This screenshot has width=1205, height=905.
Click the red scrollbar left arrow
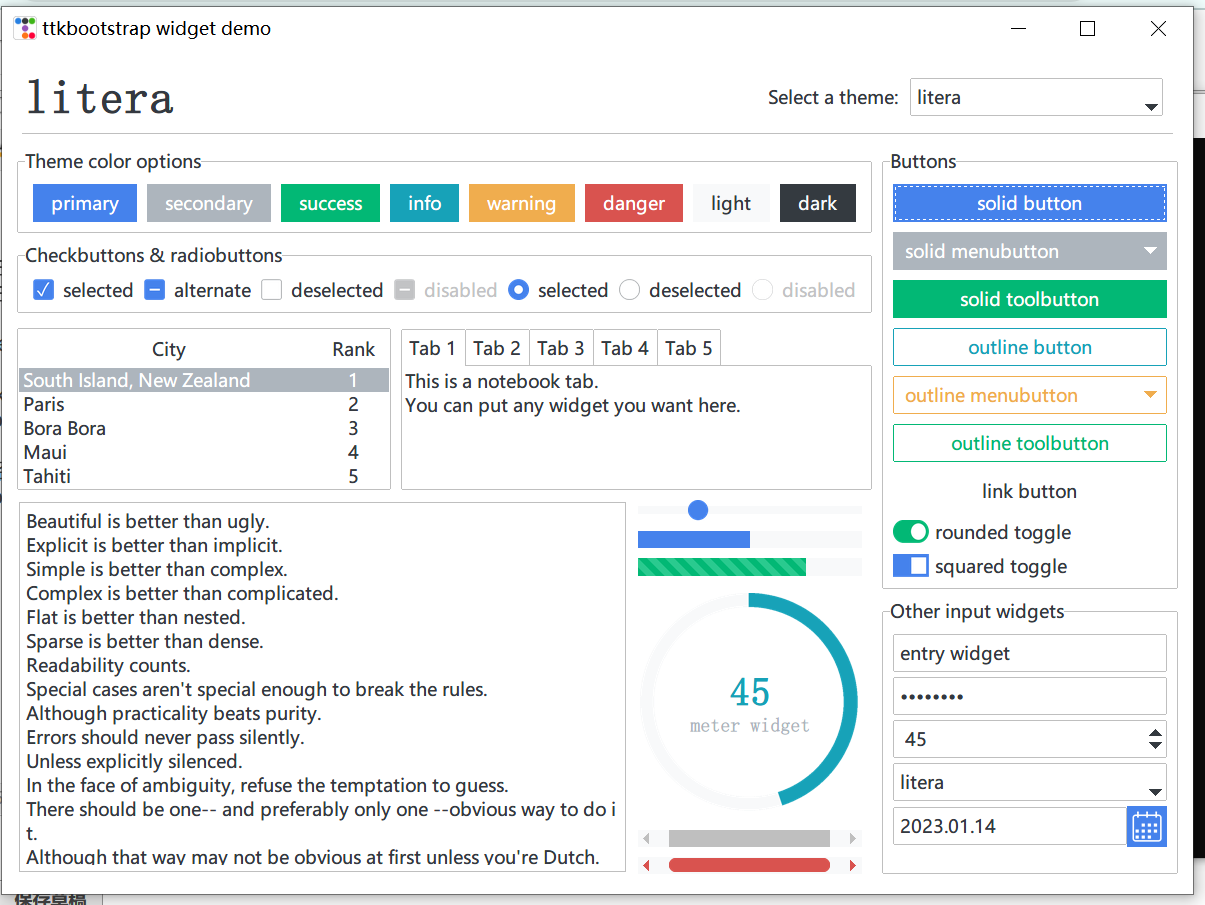point(646,865)
